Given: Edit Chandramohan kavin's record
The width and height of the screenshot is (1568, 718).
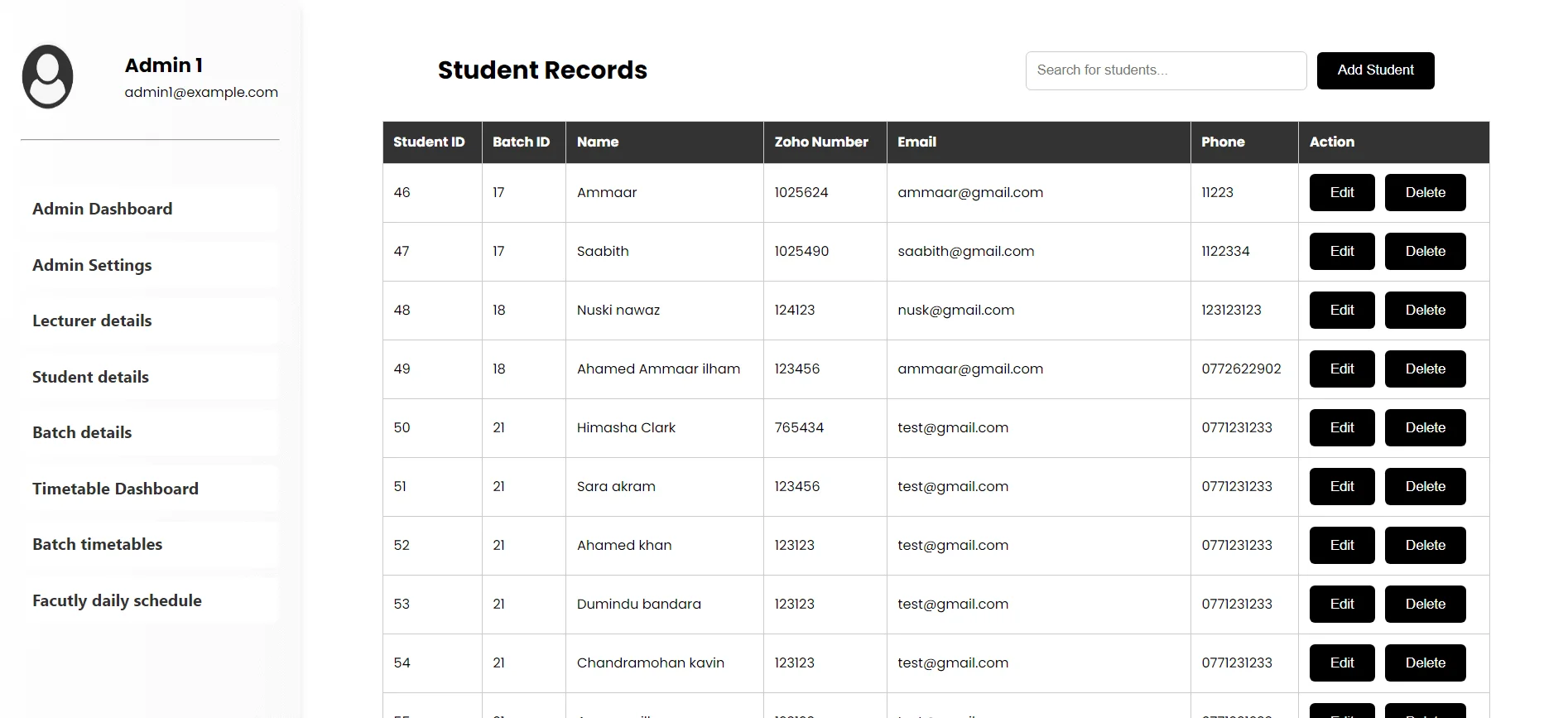Looking at the screenshot, I should point(1342,663).
